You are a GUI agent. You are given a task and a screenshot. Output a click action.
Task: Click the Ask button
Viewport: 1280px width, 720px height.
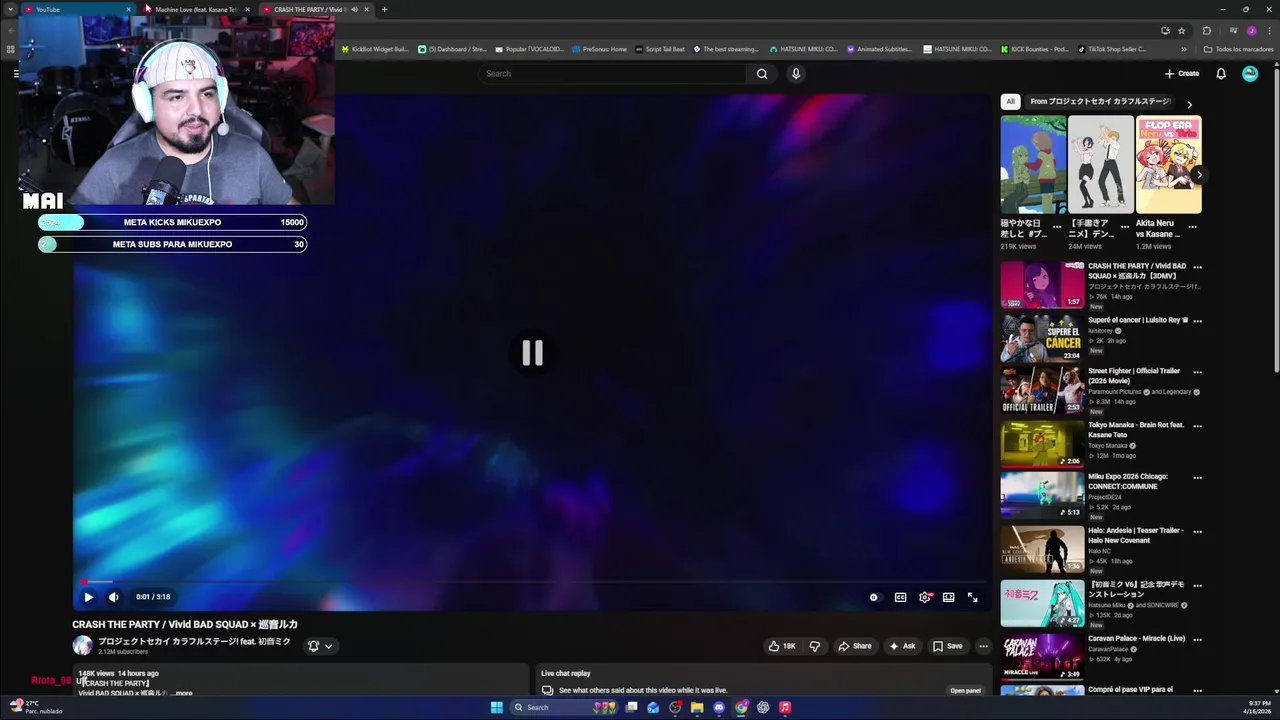902,646
